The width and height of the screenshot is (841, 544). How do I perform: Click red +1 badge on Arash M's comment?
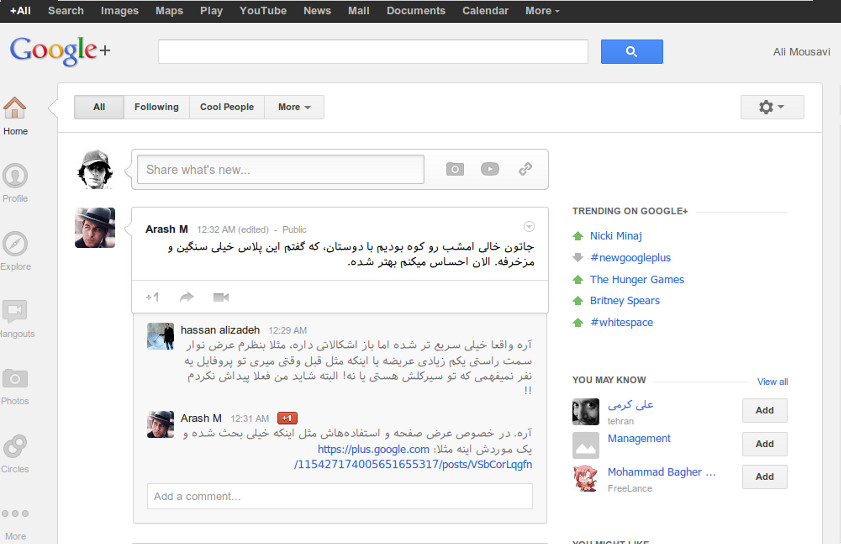click(x=287, y=418)
